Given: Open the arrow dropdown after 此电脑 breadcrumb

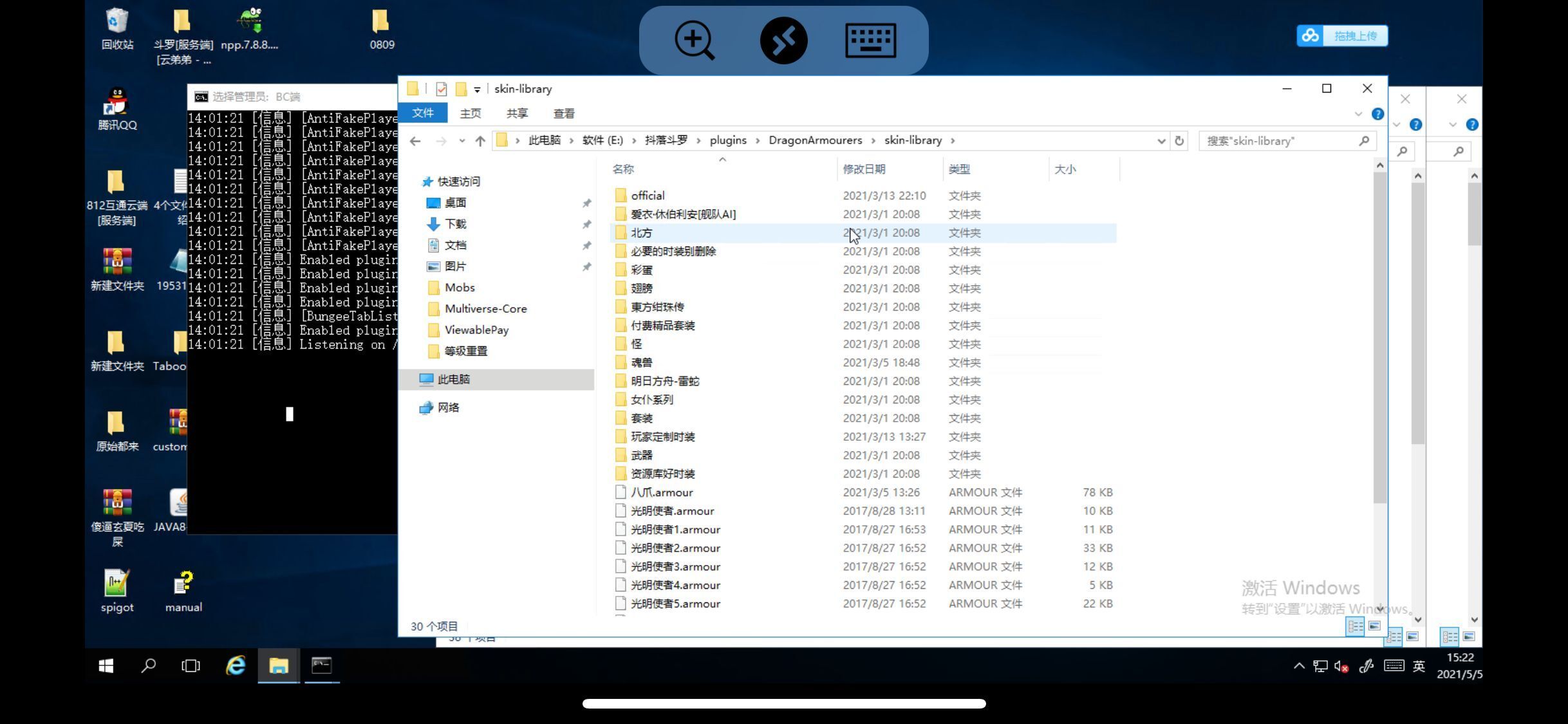Looking at the screenshot, I should point(571,140).
